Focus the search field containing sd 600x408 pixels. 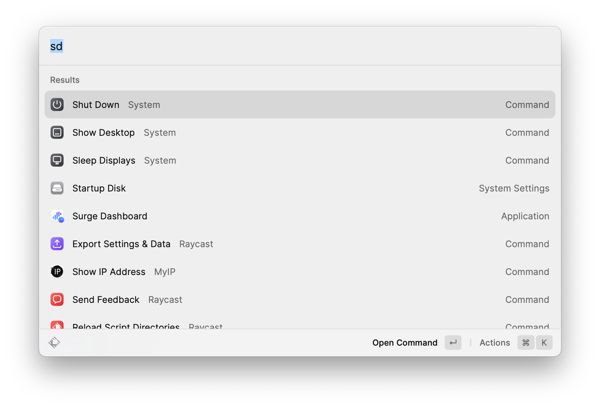pyautogui.click(x=300, y=46)
